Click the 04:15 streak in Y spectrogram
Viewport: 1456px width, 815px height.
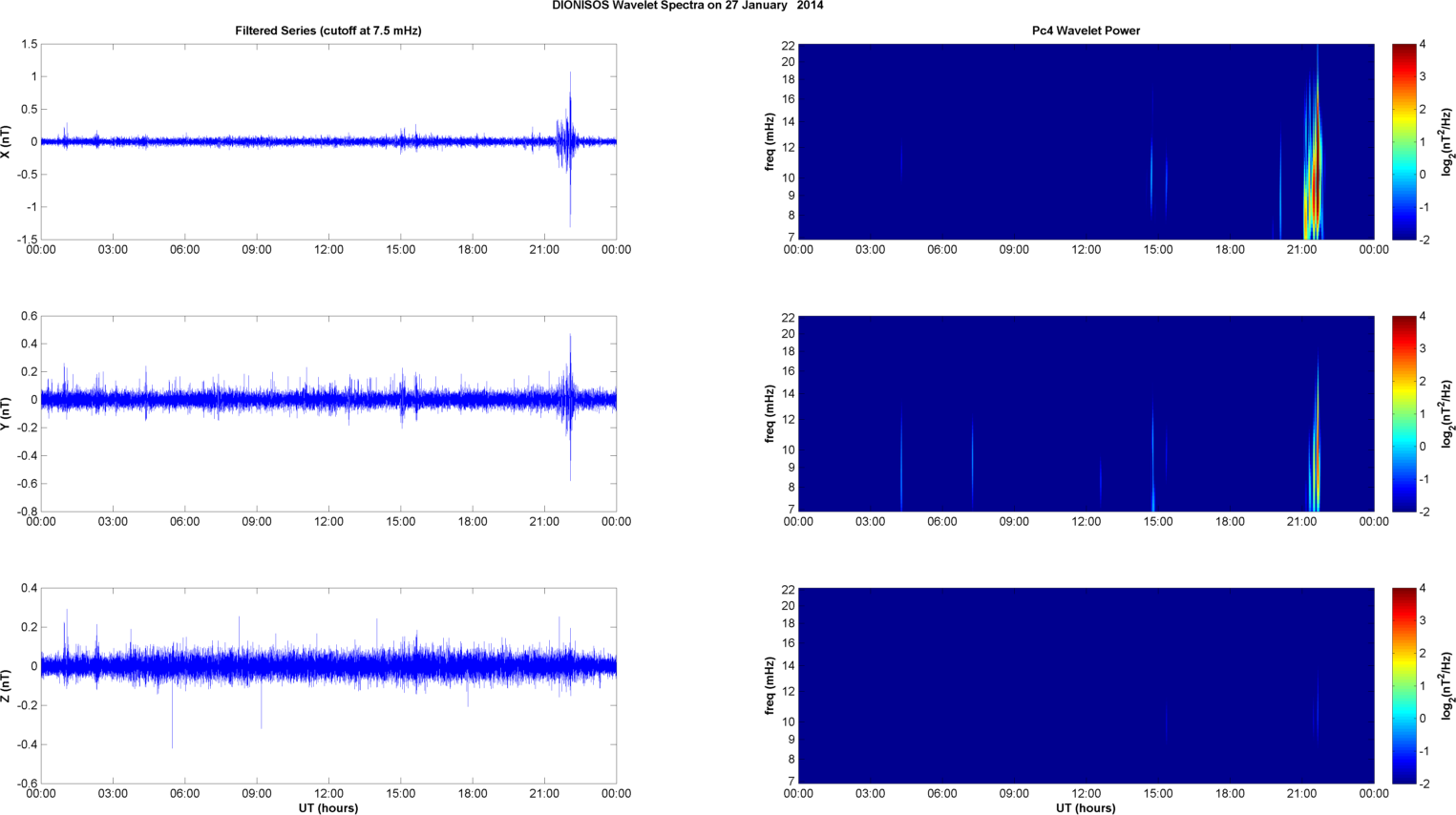pos(901,458)
